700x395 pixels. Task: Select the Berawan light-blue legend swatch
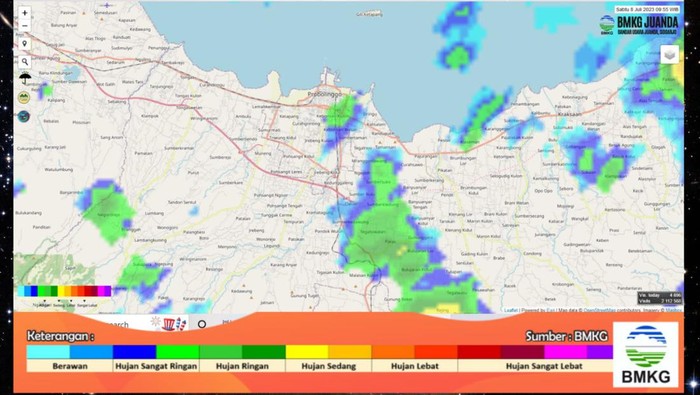[x=48, y=352]
